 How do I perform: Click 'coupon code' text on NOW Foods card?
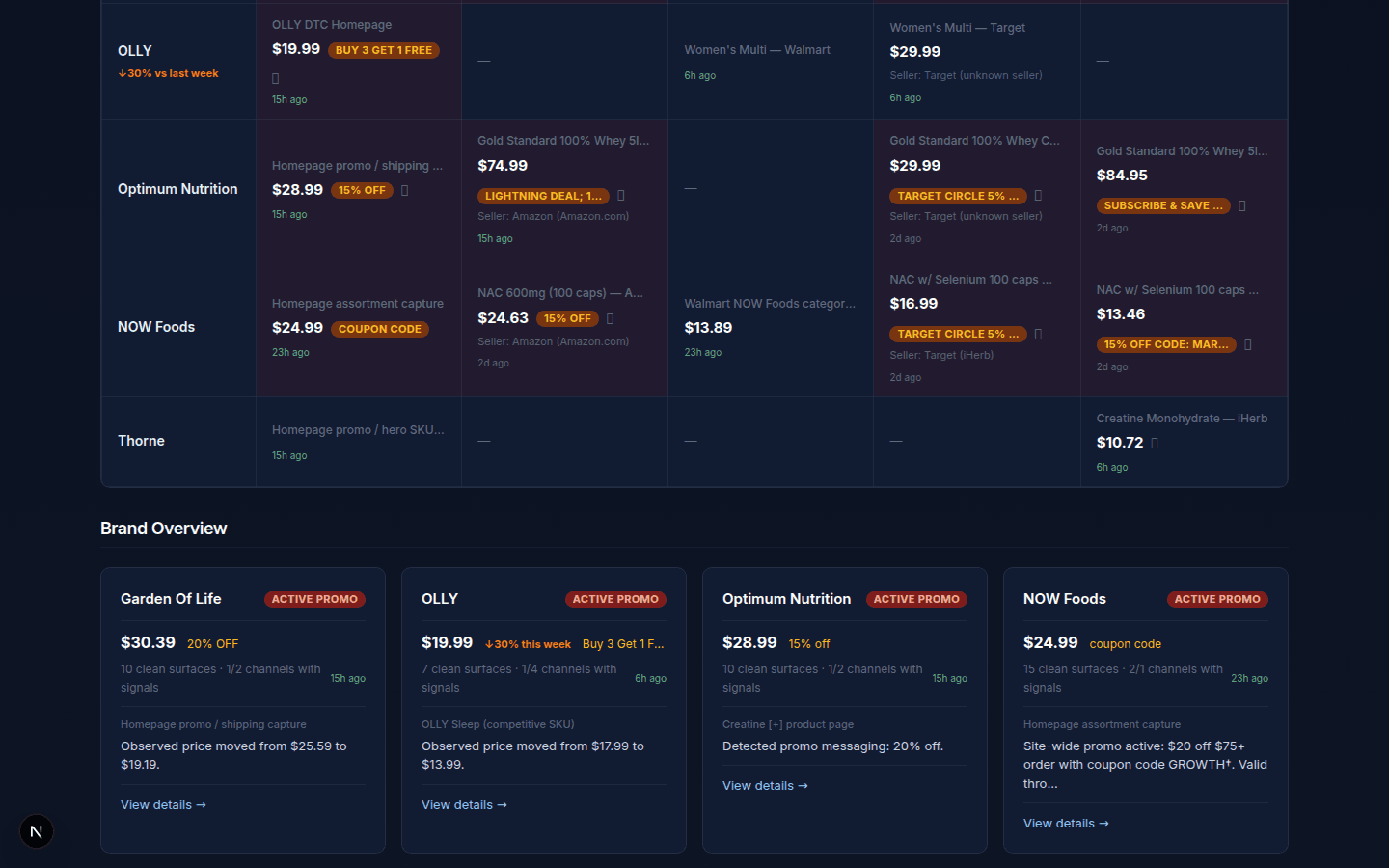click(x=1125, y=644)
